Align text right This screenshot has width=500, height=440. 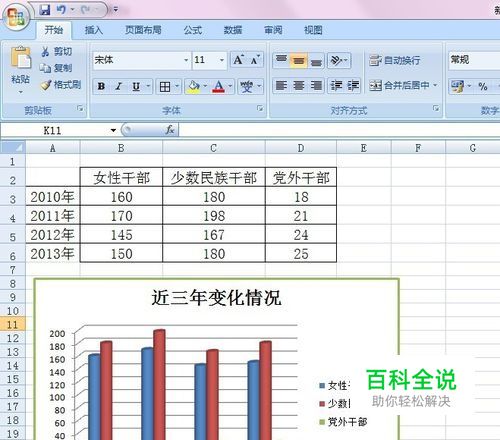[x=316, y=86]
